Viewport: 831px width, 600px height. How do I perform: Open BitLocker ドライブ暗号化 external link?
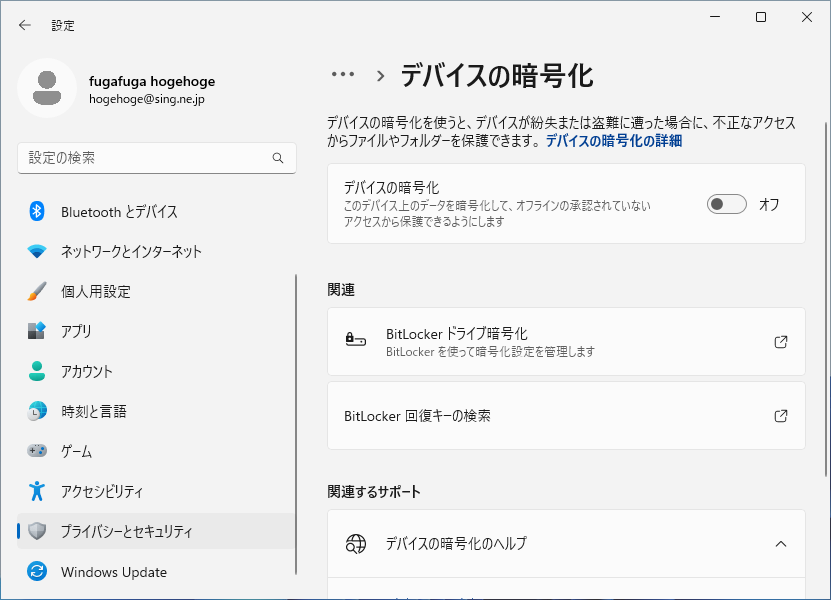(781, 342)
